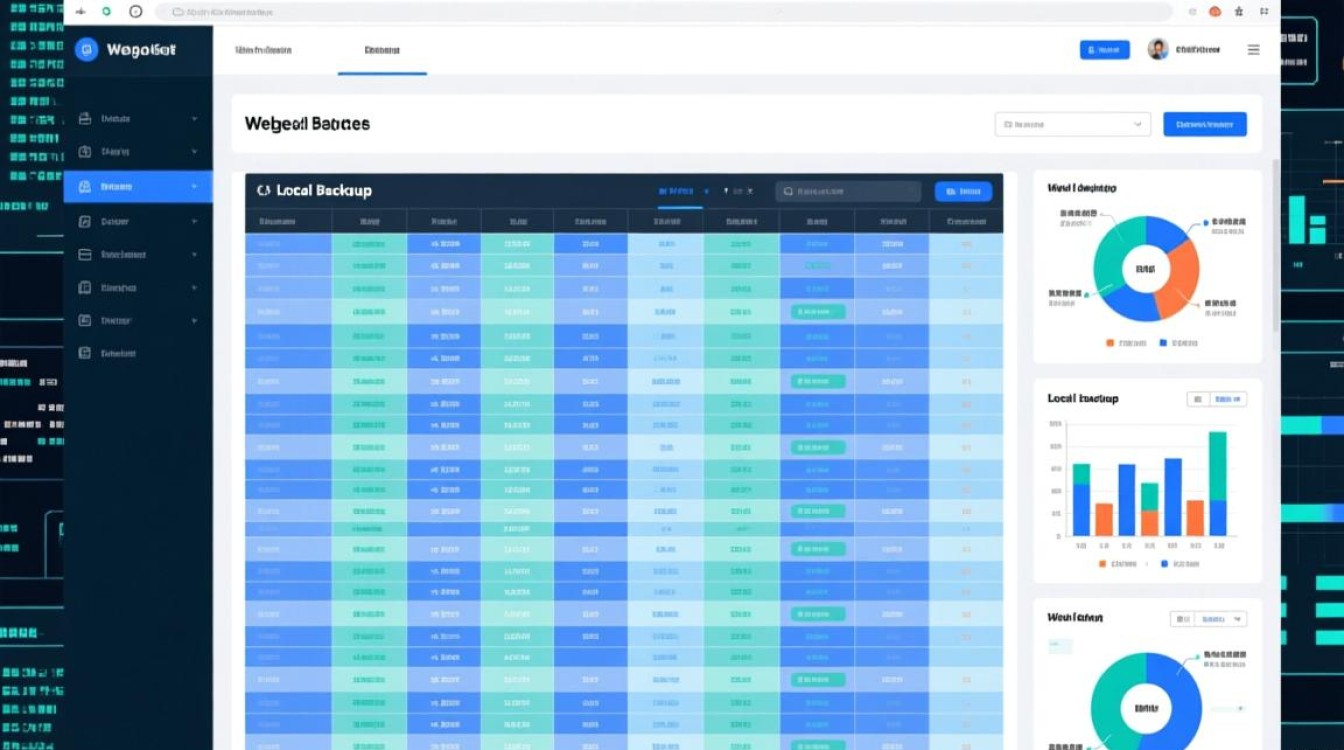
Task: Open the hamburger menu in the header
Action: (1253, 50)
